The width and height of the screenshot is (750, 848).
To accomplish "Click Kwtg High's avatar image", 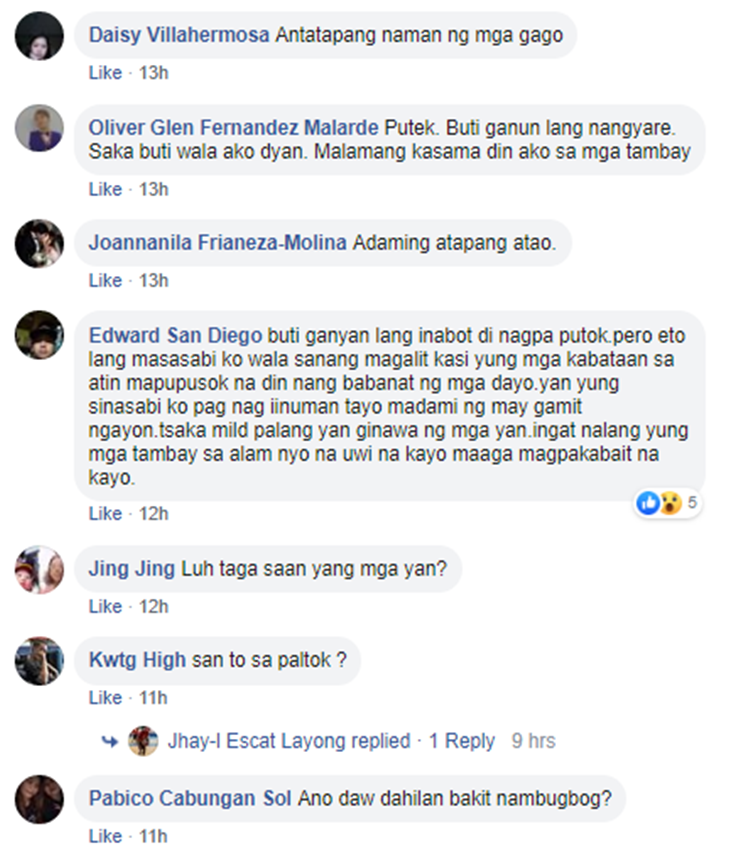I will click(39, 661).
